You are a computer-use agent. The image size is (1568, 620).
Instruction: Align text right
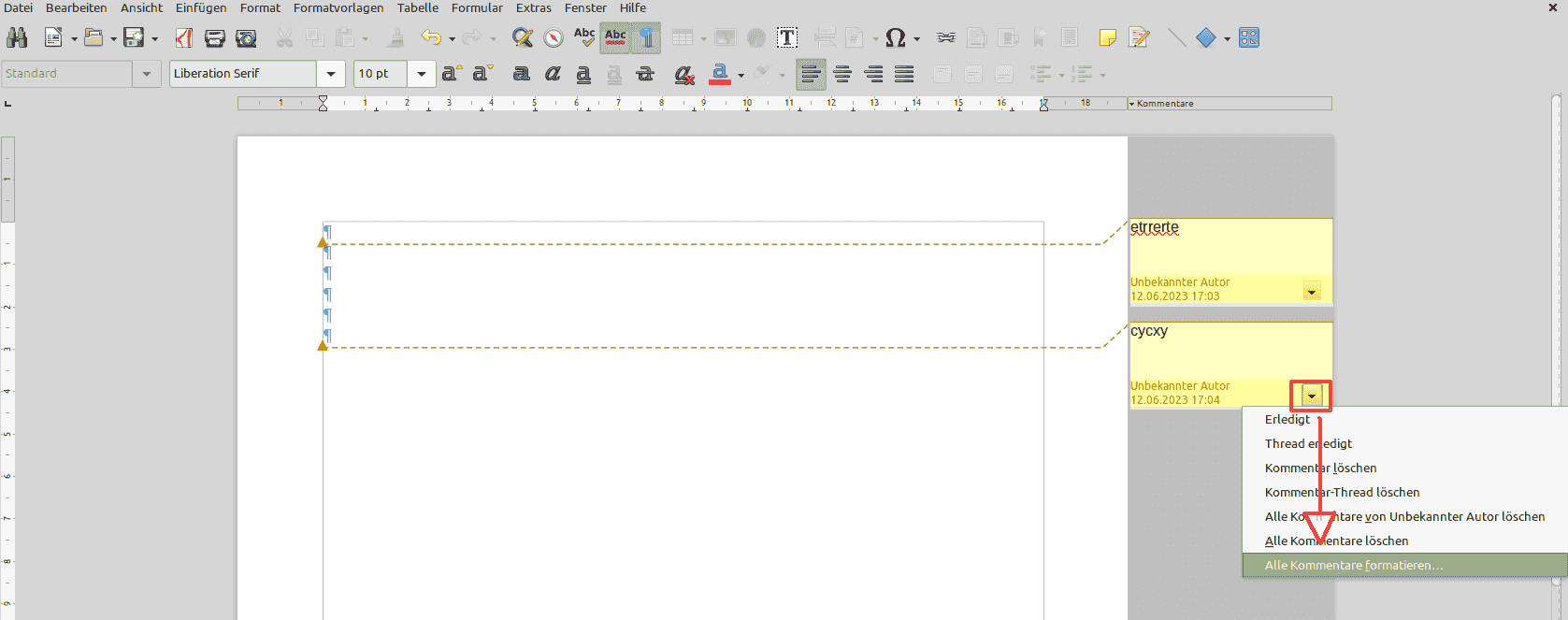pos(873,74)
